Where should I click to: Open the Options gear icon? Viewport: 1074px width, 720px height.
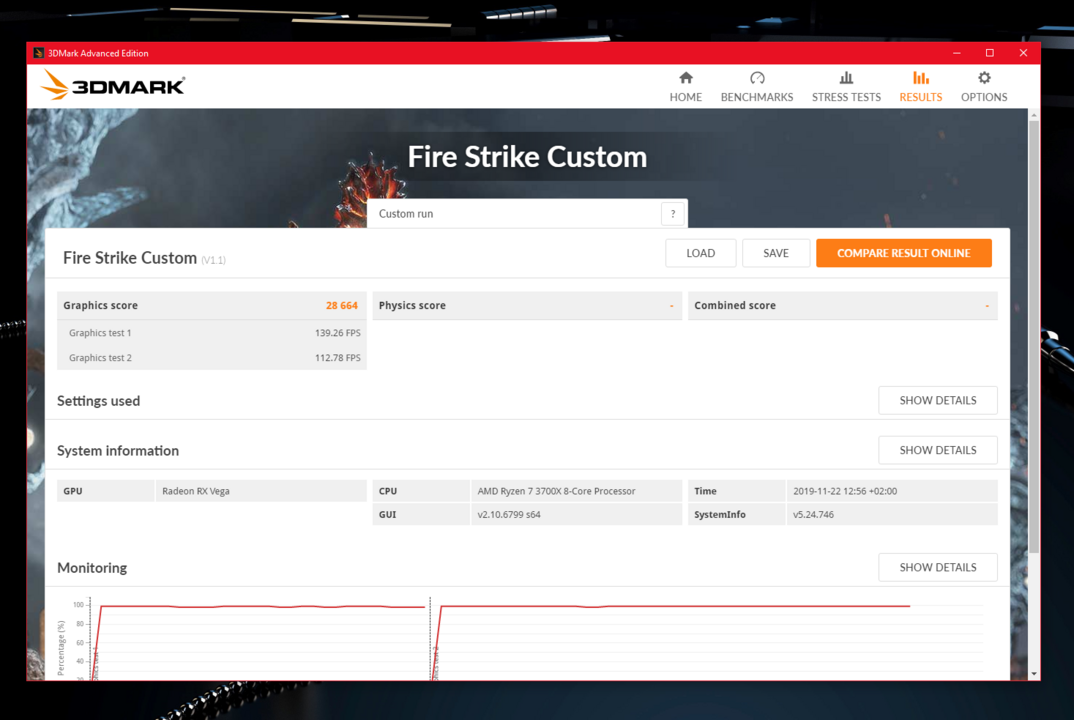[984, 78]
